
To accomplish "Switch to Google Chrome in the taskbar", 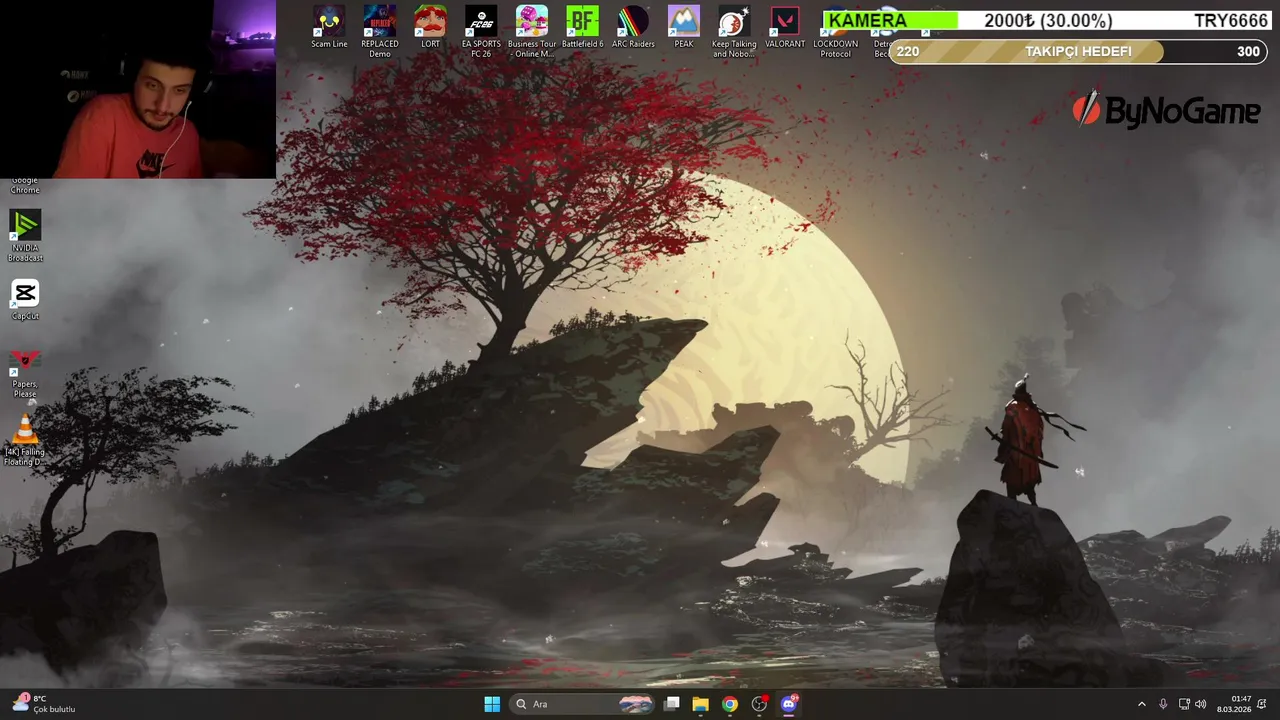I will tap(730, 704).
